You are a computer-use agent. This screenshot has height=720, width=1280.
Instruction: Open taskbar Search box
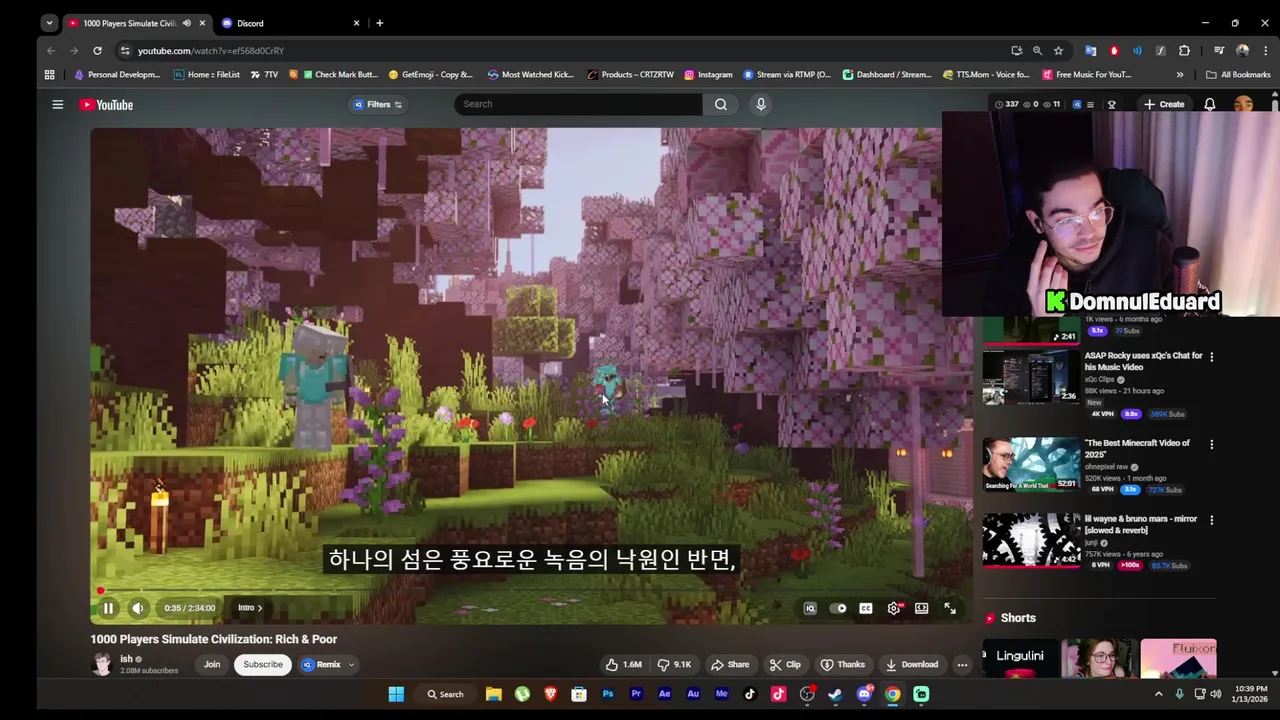[x=445, y=694]
